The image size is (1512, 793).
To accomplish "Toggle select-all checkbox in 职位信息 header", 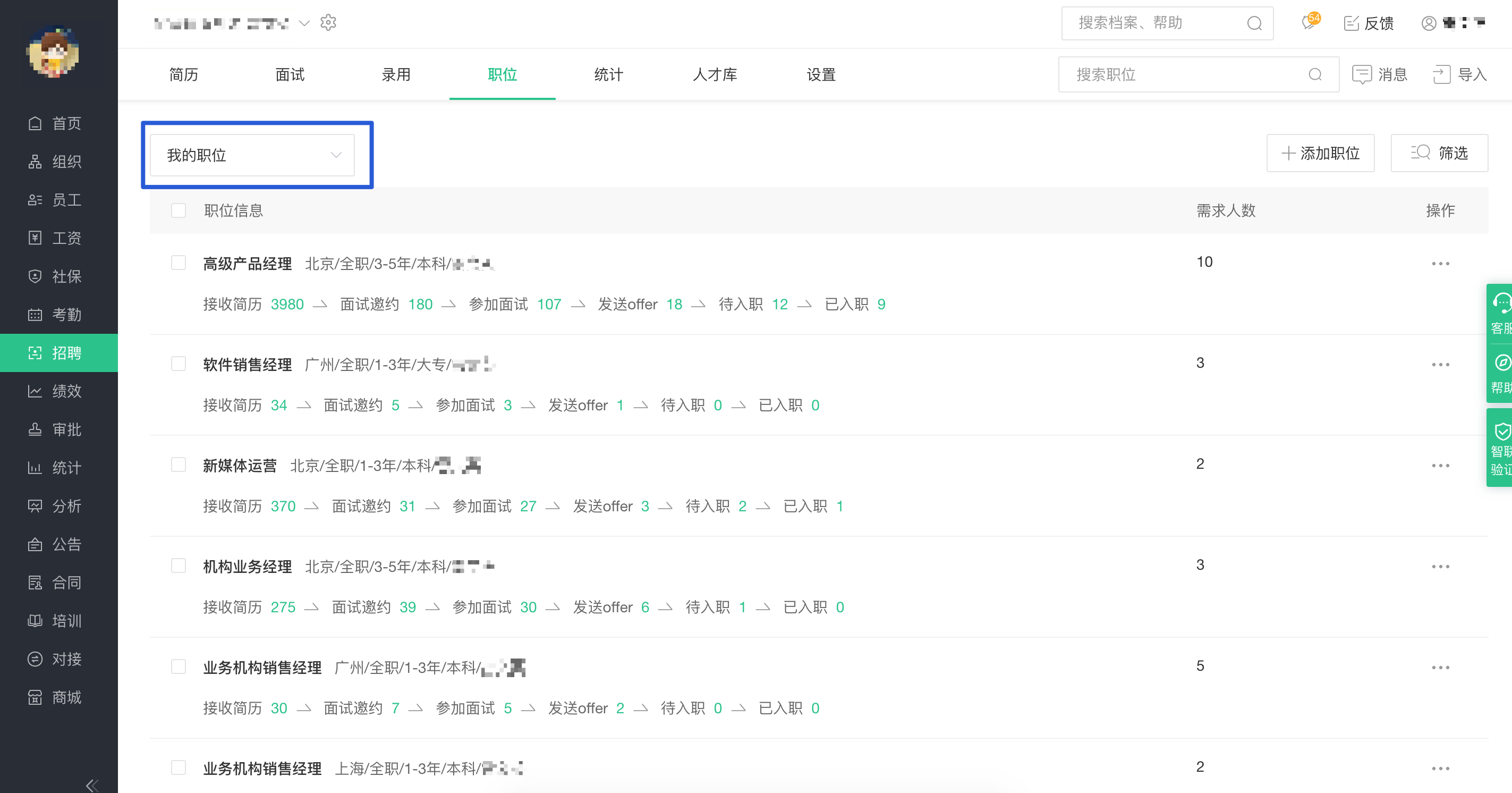I will click(179, 210).
